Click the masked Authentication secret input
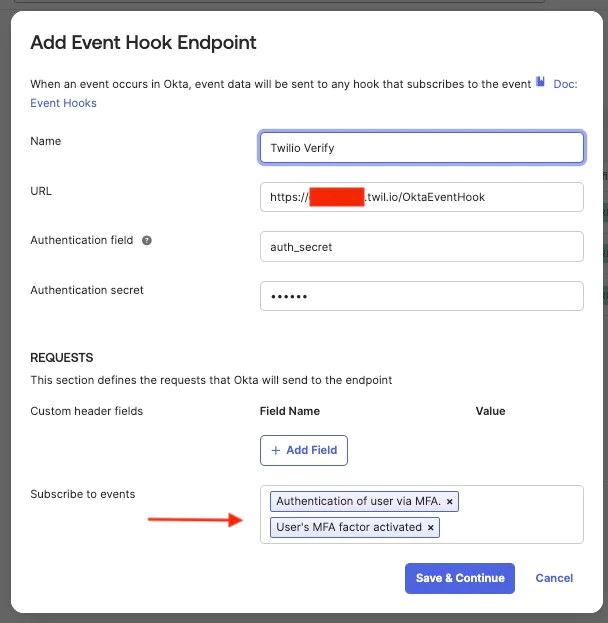Viewport: 608px width, 623px height. pos(421,296)
